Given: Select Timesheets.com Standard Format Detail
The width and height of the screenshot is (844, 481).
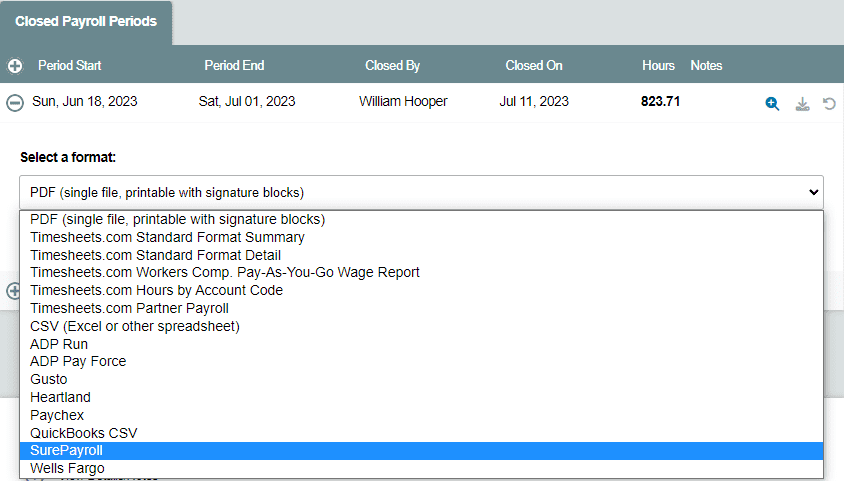Looking at the screenshot, I should click(421, 255).
